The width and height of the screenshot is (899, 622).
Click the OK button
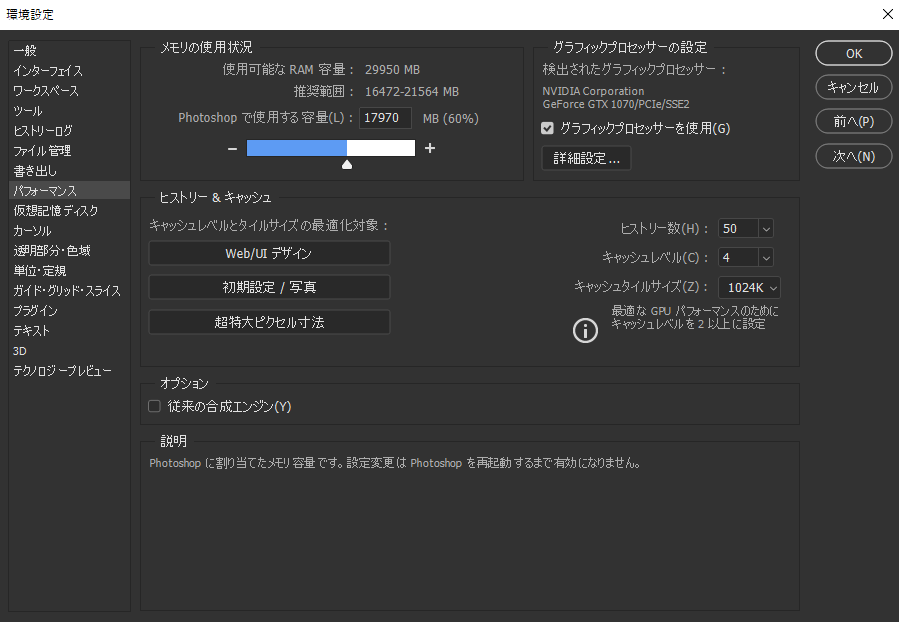854,53
